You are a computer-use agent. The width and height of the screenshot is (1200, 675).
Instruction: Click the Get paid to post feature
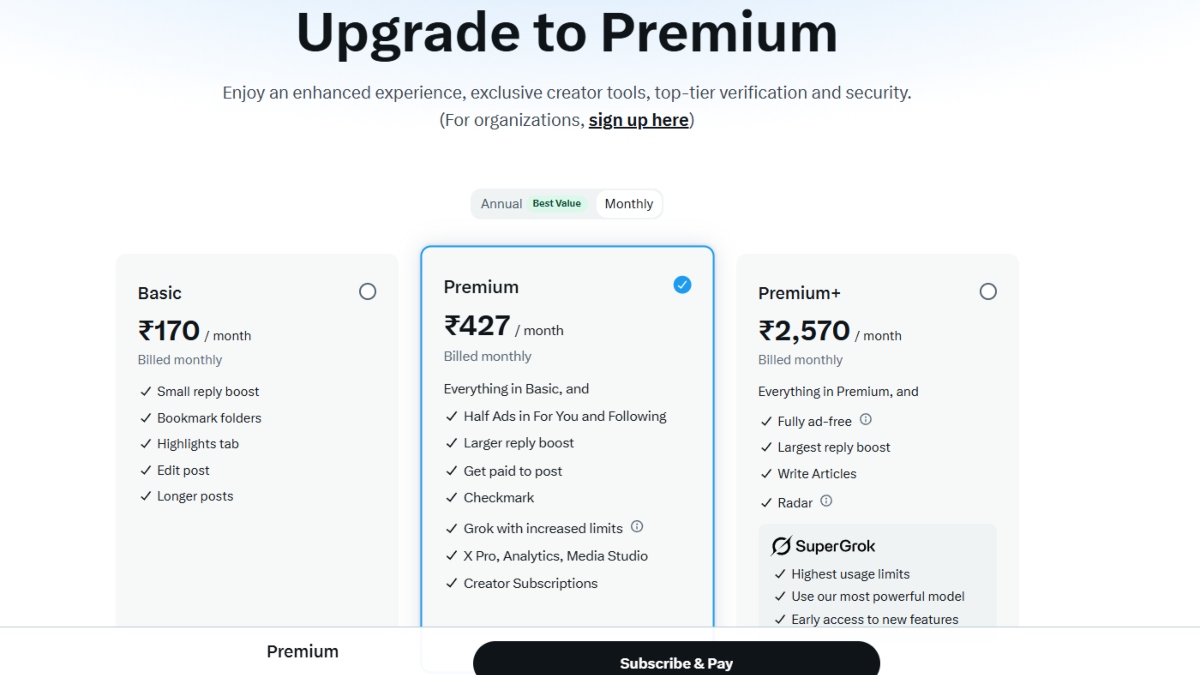point(512,470)
